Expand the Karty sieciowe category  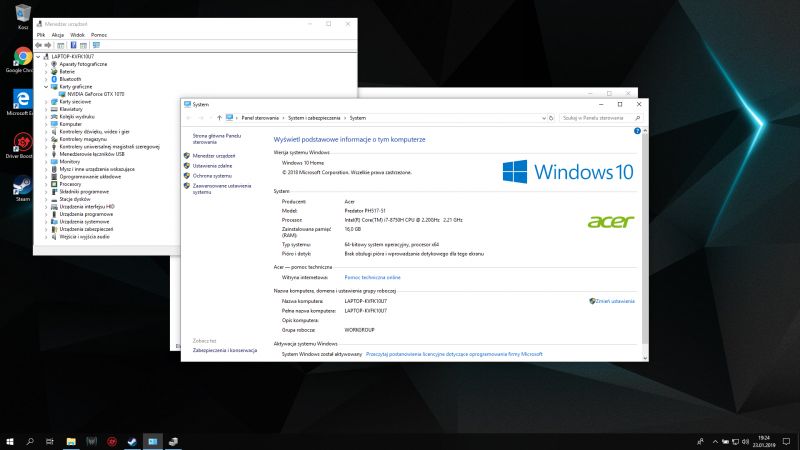[46, 102]
